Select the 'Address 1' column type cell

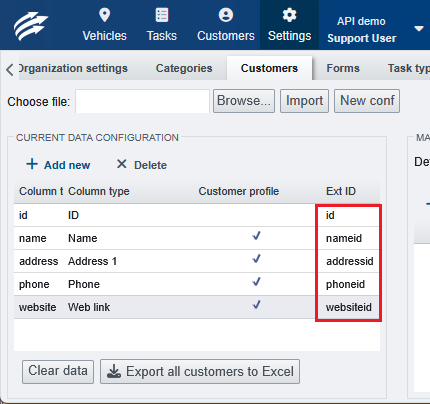pos(92,261)
